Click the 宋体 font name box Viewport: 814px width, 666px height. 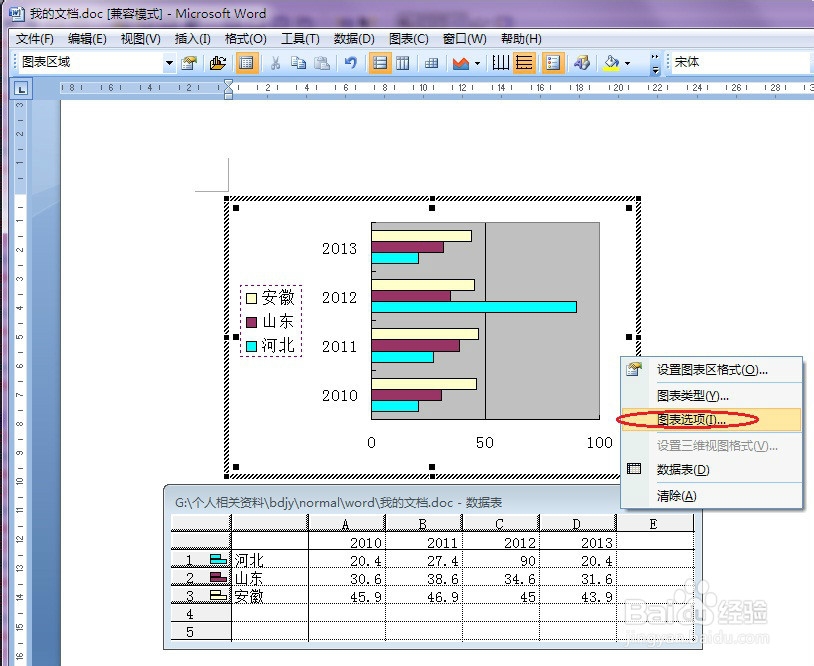coord(742,62)
